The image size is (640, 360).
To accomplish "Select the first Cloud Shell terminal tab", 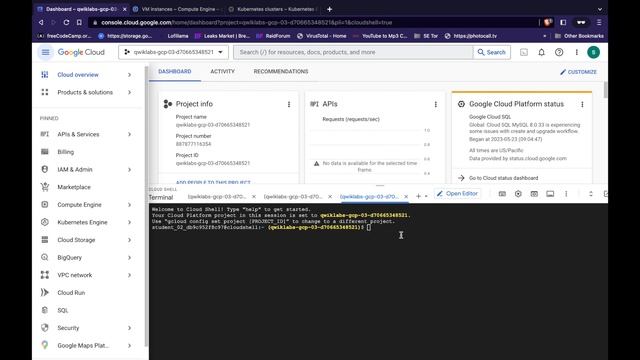I will (x=217, y=197).
